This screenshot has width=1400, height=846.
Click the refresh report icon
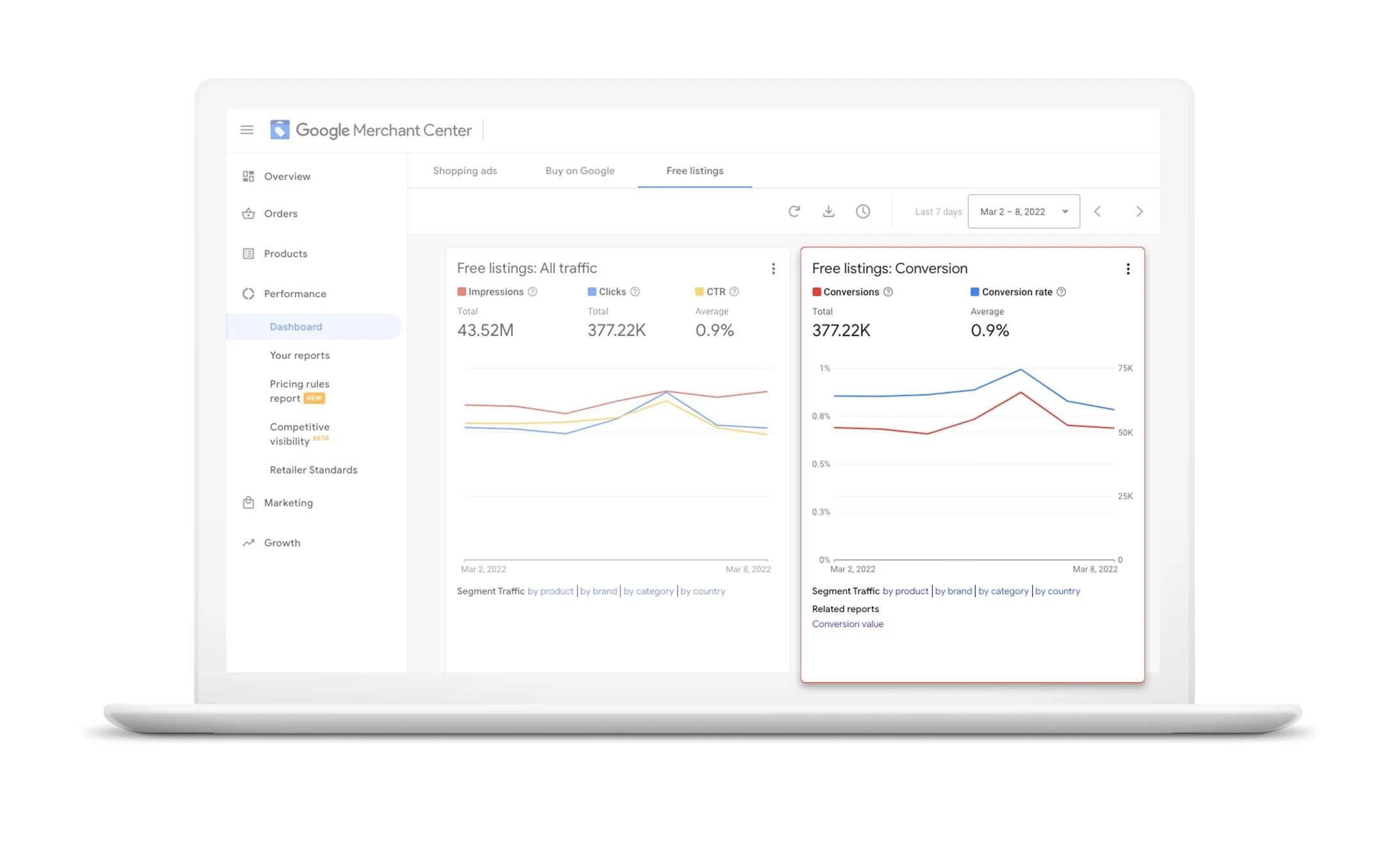coord(794,211)
